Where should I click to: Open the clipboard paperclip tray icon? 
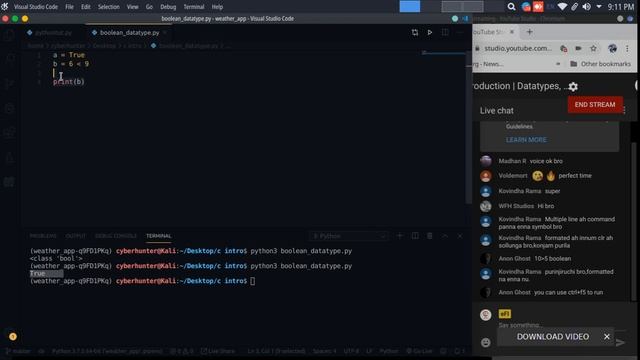click(x=575, y=7)
